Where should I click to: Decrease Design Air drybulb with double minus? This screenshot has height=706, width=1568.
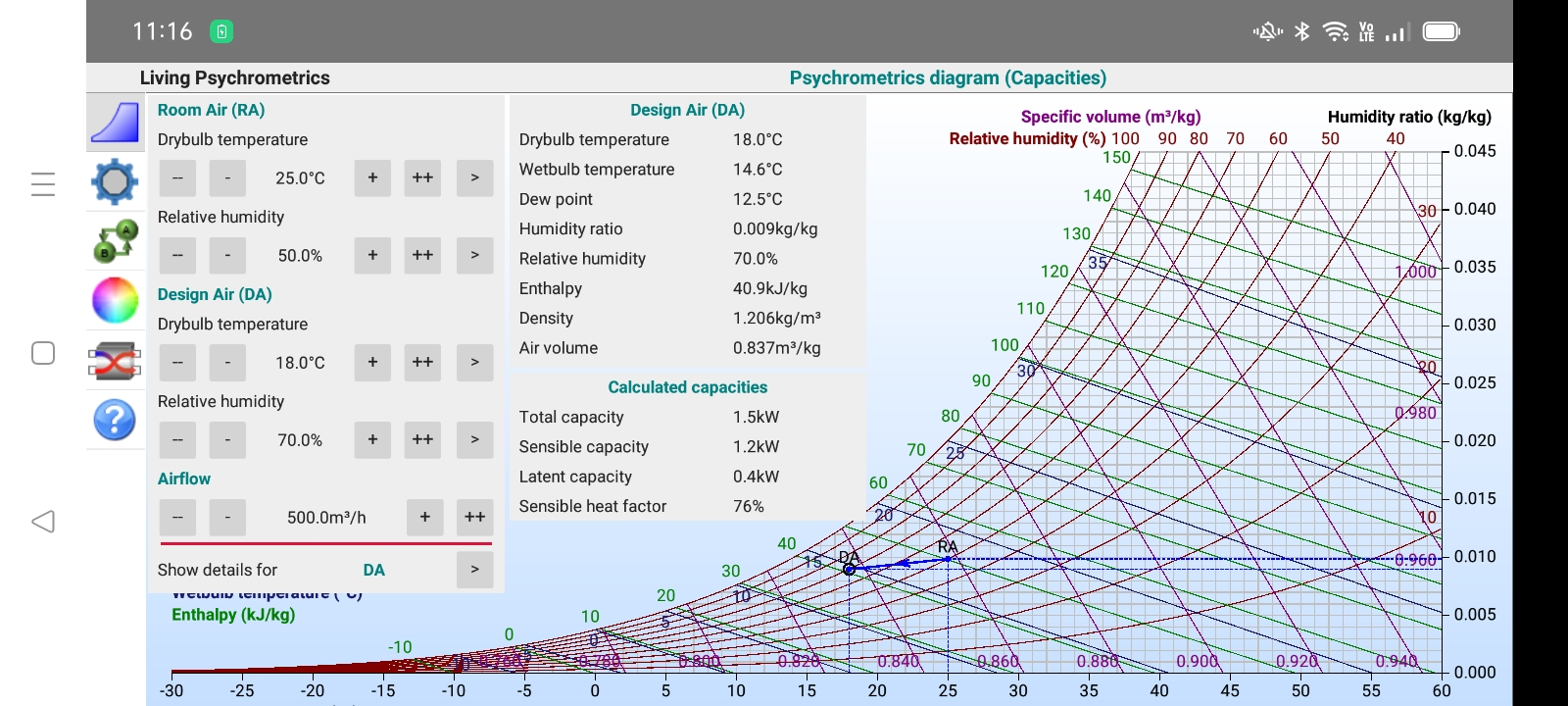pyautogui.click(x=177, y=362)
